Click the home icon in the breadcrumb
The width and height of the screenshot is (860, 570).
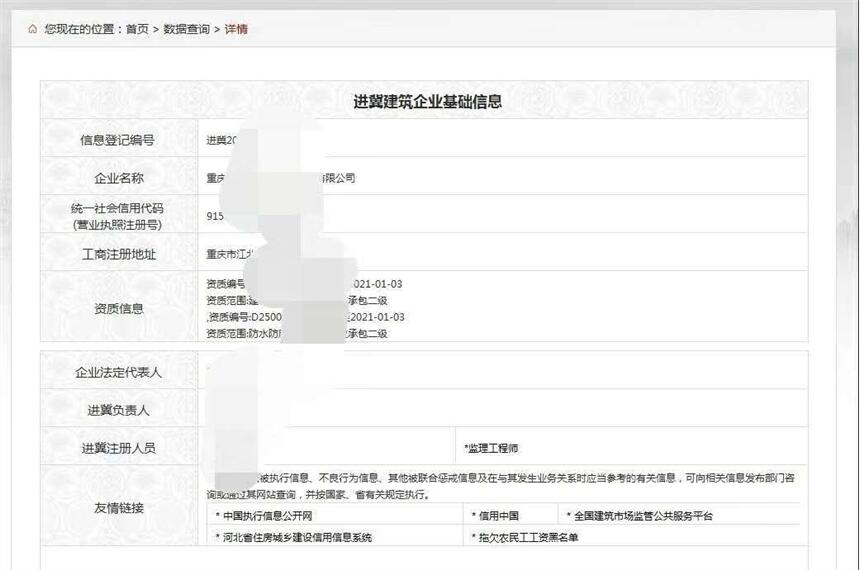(x=32, y=29)
